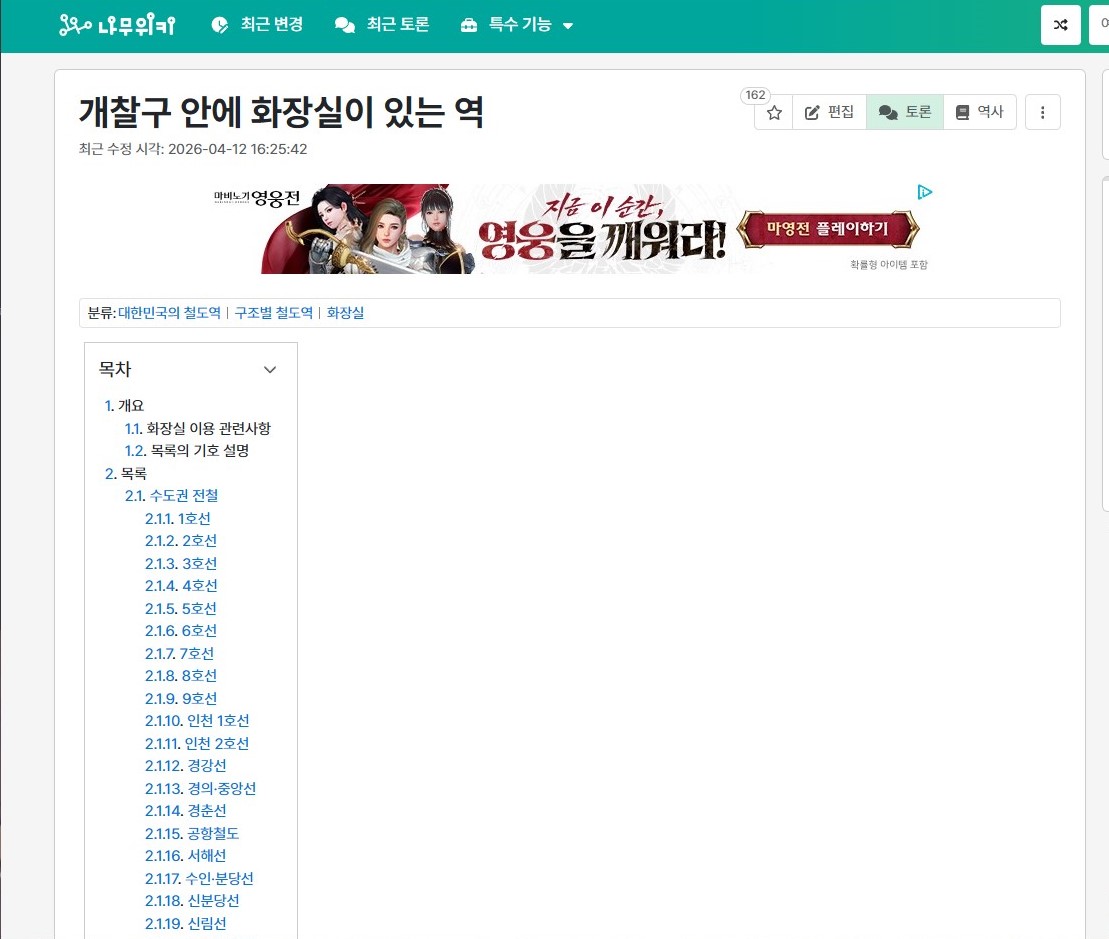Jump to 2.1.7. 7호선 section
This screenshot has width=1109, height=939.
179,653
